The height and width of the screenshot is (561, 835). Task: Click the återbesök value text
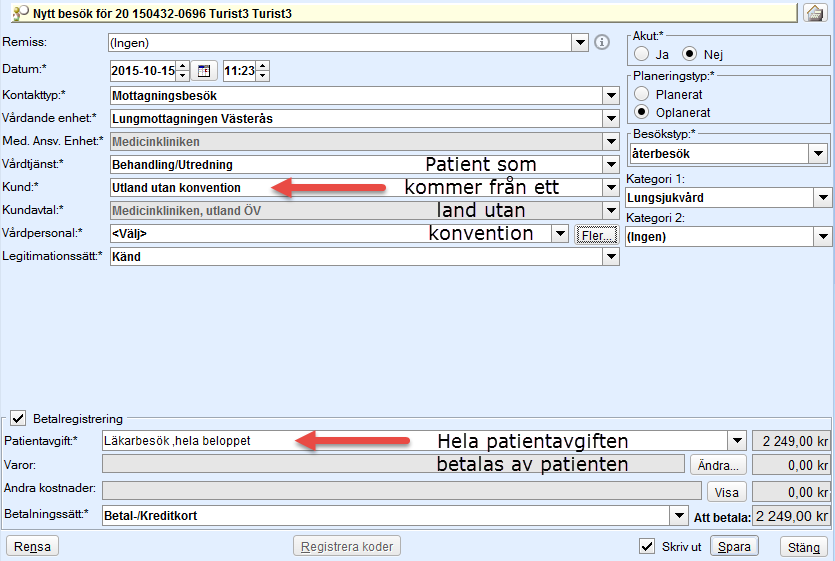pos(661,154)
